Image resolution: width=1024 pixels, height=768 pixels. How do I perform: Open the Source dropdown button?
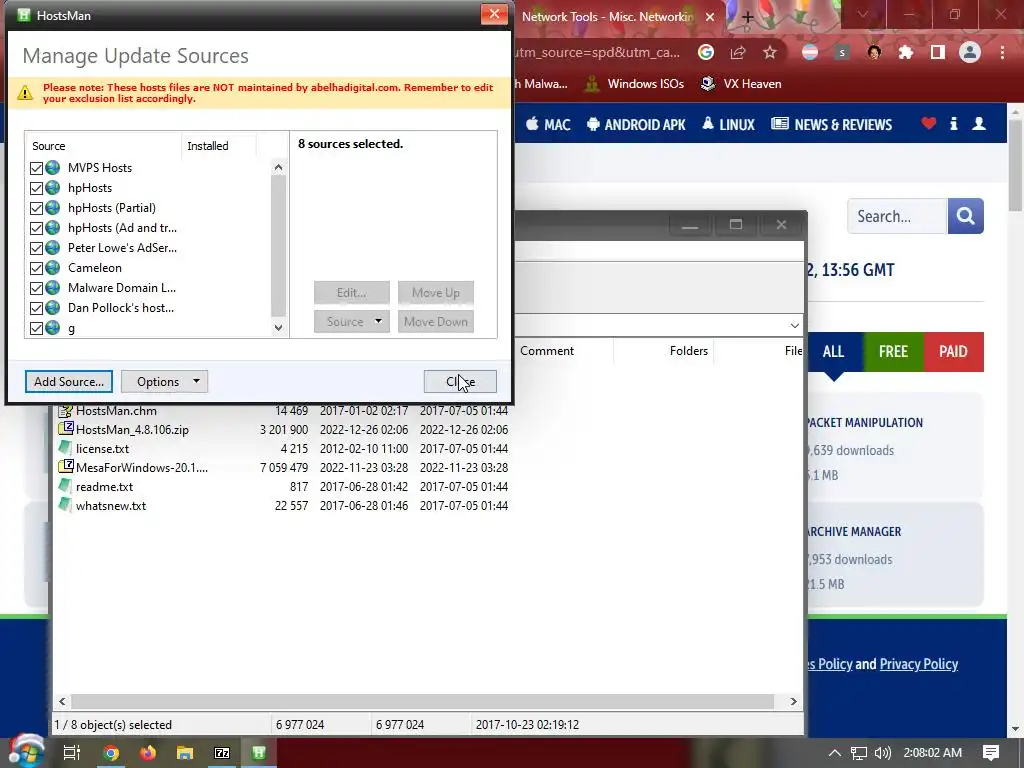pyautogui.click(x=351, y=321)
